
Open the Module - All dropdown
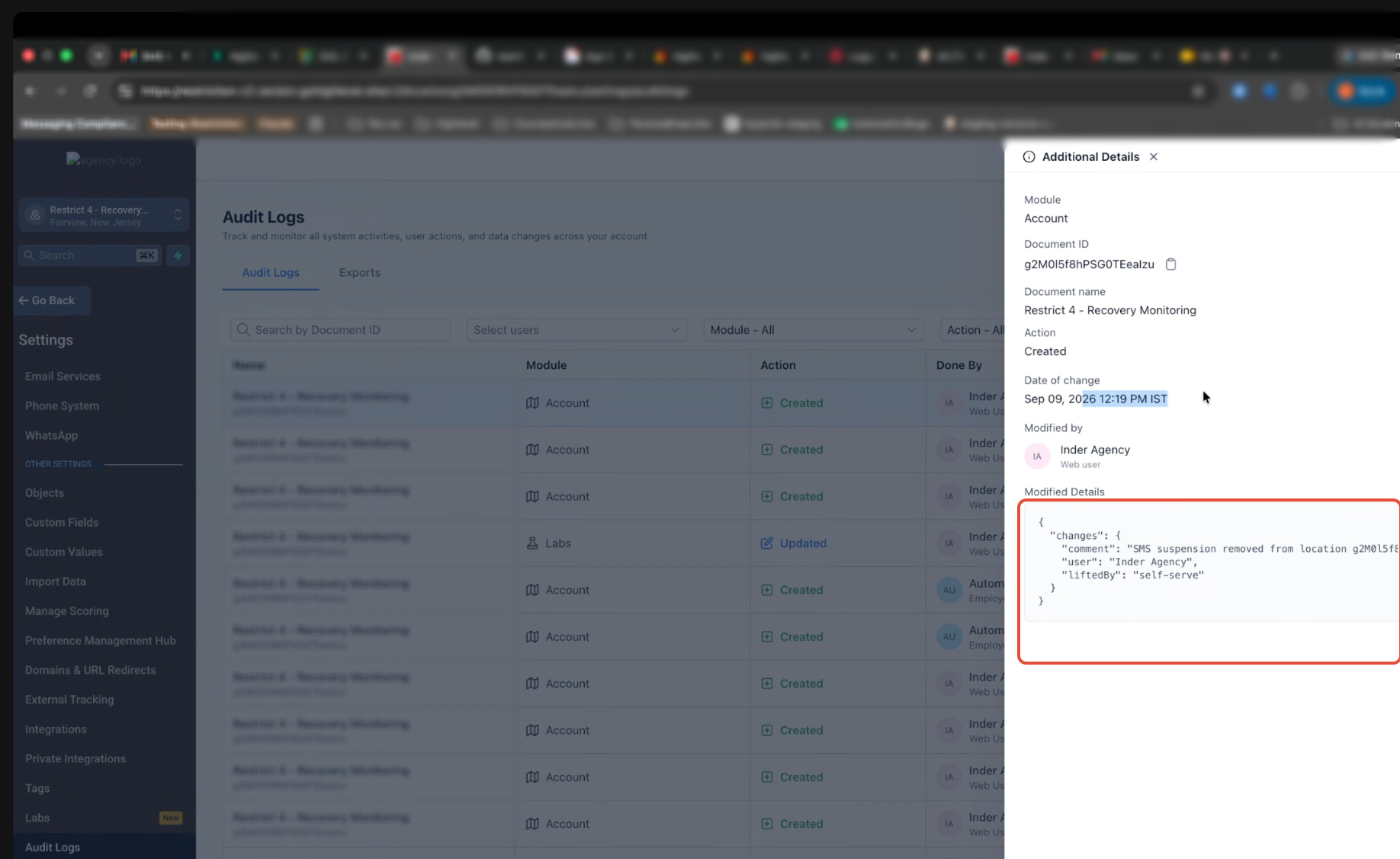click(814, 330)
